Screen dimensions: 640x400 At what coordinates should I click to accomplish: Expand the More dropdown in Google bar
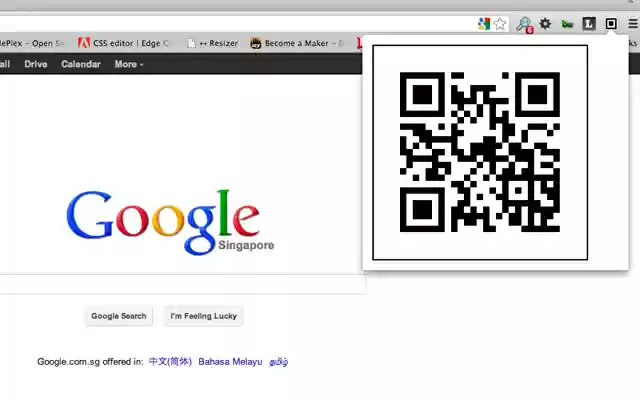pyautogui.click(x=129, y=64)
